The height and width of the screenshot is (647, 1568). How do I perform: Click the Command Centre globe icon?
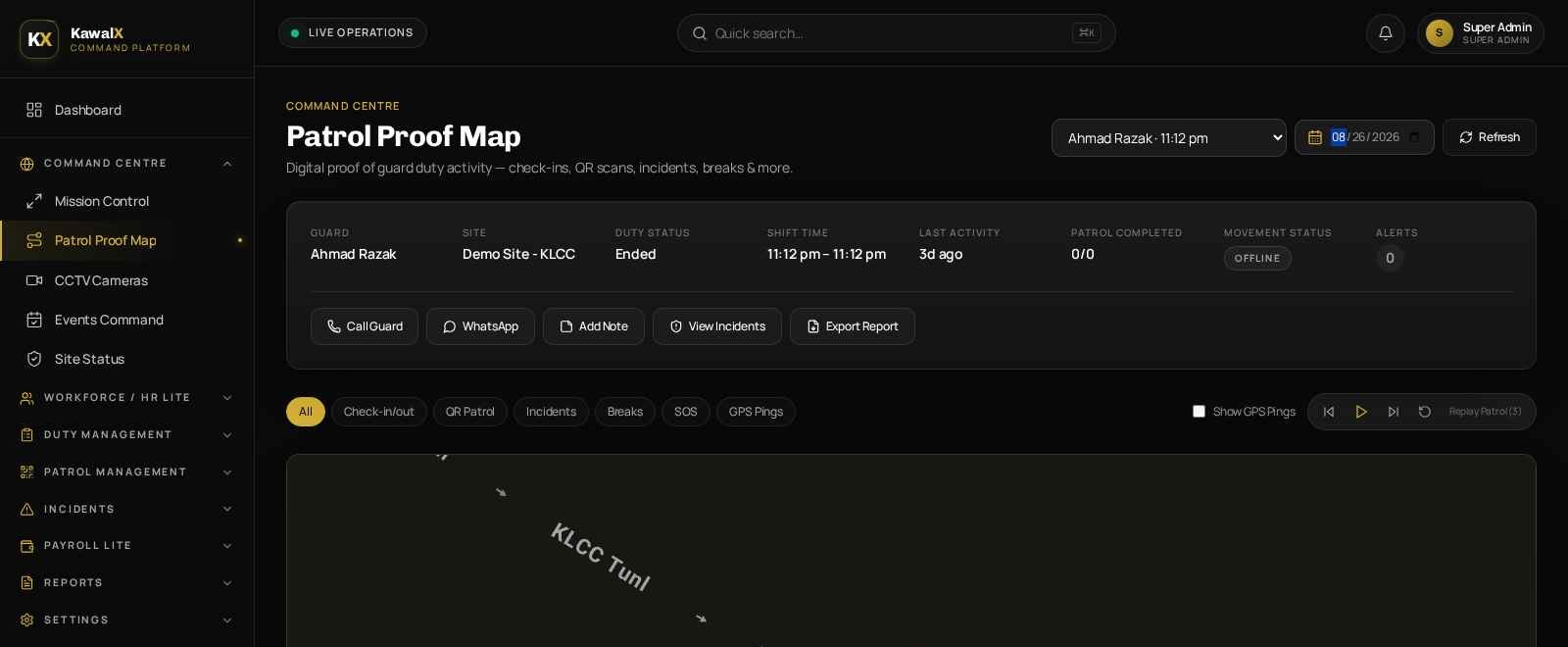point(26,164)
